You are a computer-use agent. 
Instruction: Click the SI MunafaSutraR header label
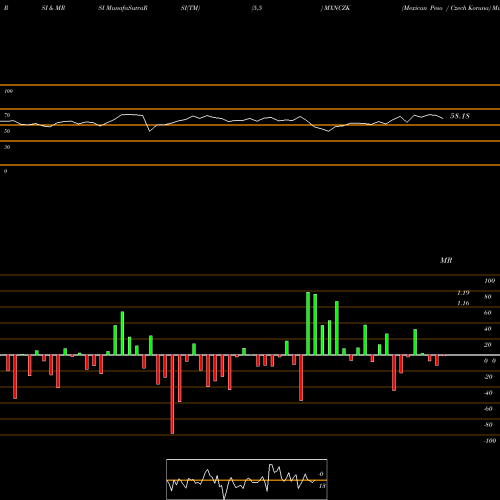pyautogui.click(x=123, y=8)
